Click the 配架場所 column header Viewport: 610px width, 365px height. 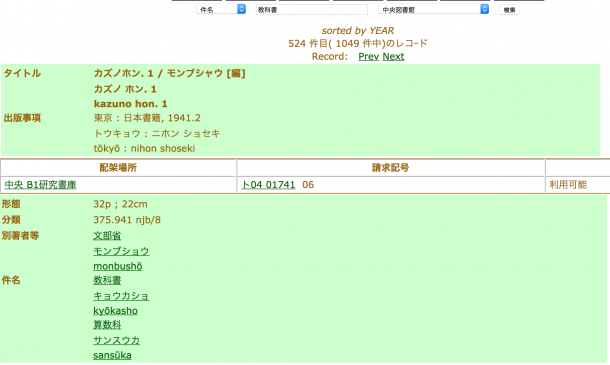(x=118, y=168)
